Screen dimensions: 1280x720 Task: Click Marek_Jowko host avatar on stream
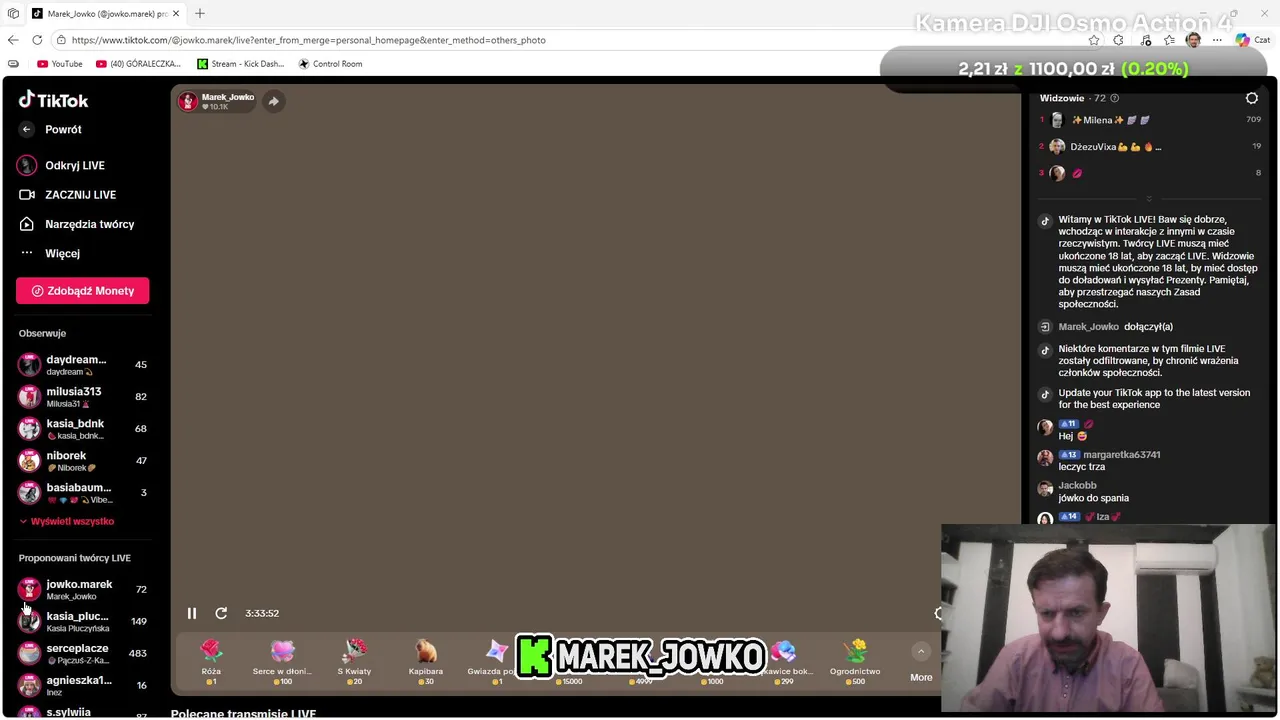click(x=188, y=101)
